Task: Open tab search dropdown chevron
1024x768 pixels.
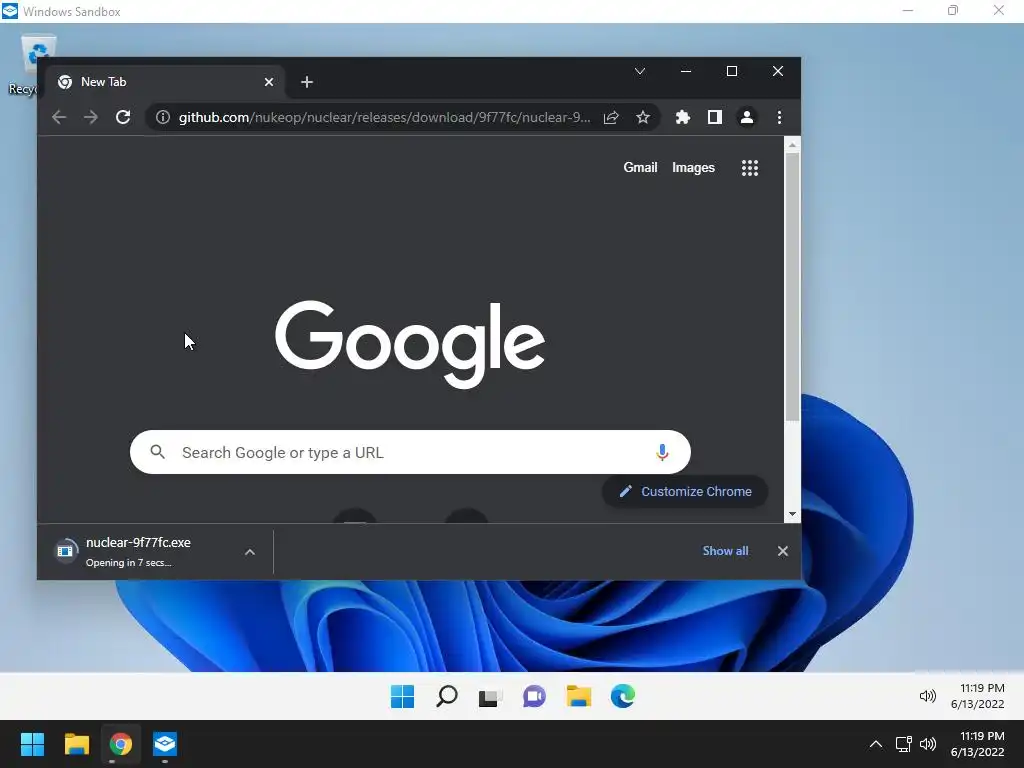Action: click(x=640, y=71)
